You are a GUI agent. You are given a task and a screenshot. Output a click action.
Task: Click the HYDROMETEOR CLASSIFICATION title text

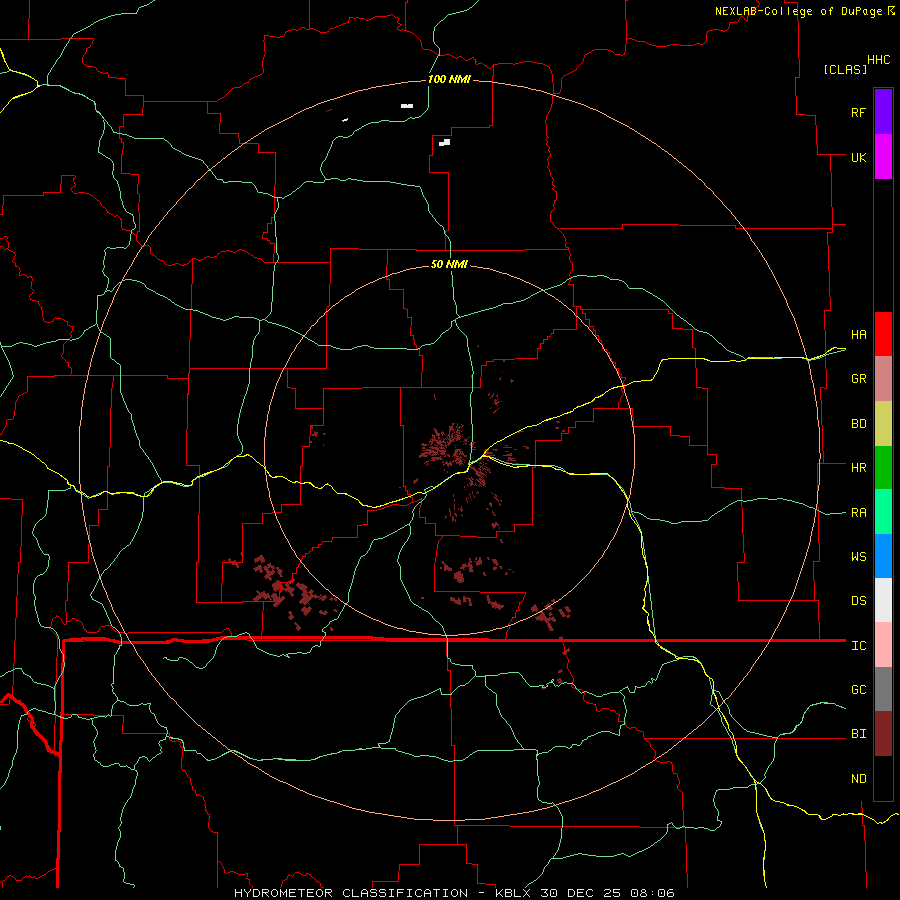[x=351, y=893]
